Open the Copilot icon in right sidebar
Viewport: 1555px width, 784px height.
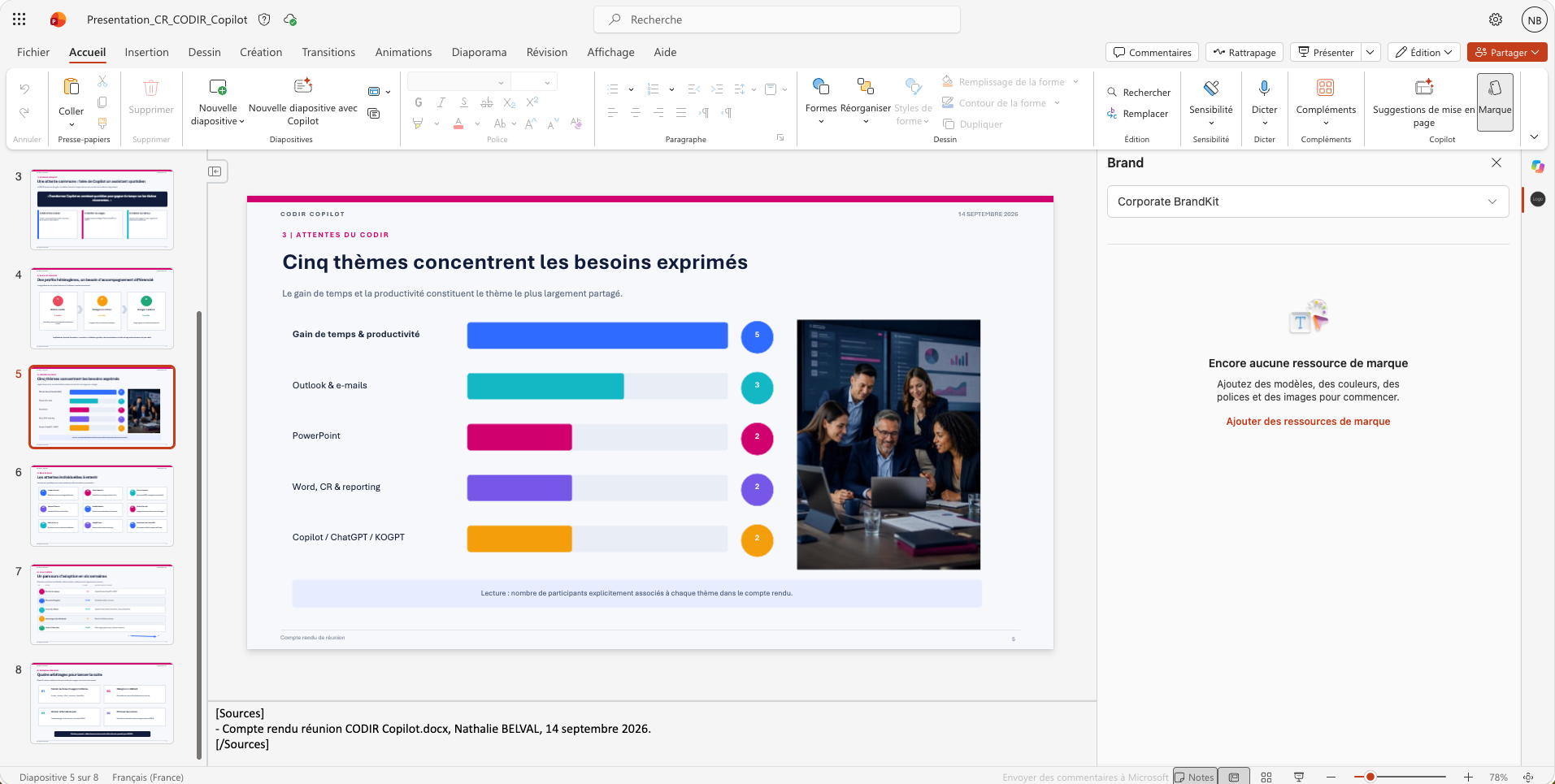click(x=1538, y=167)
